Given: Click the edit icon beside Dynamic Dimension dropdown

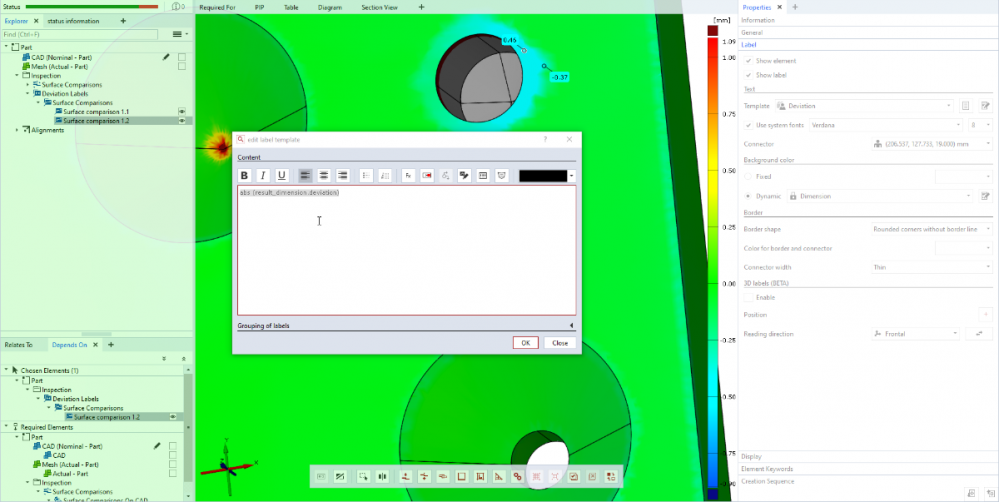Looking at the screenshot, I should 986,196.
